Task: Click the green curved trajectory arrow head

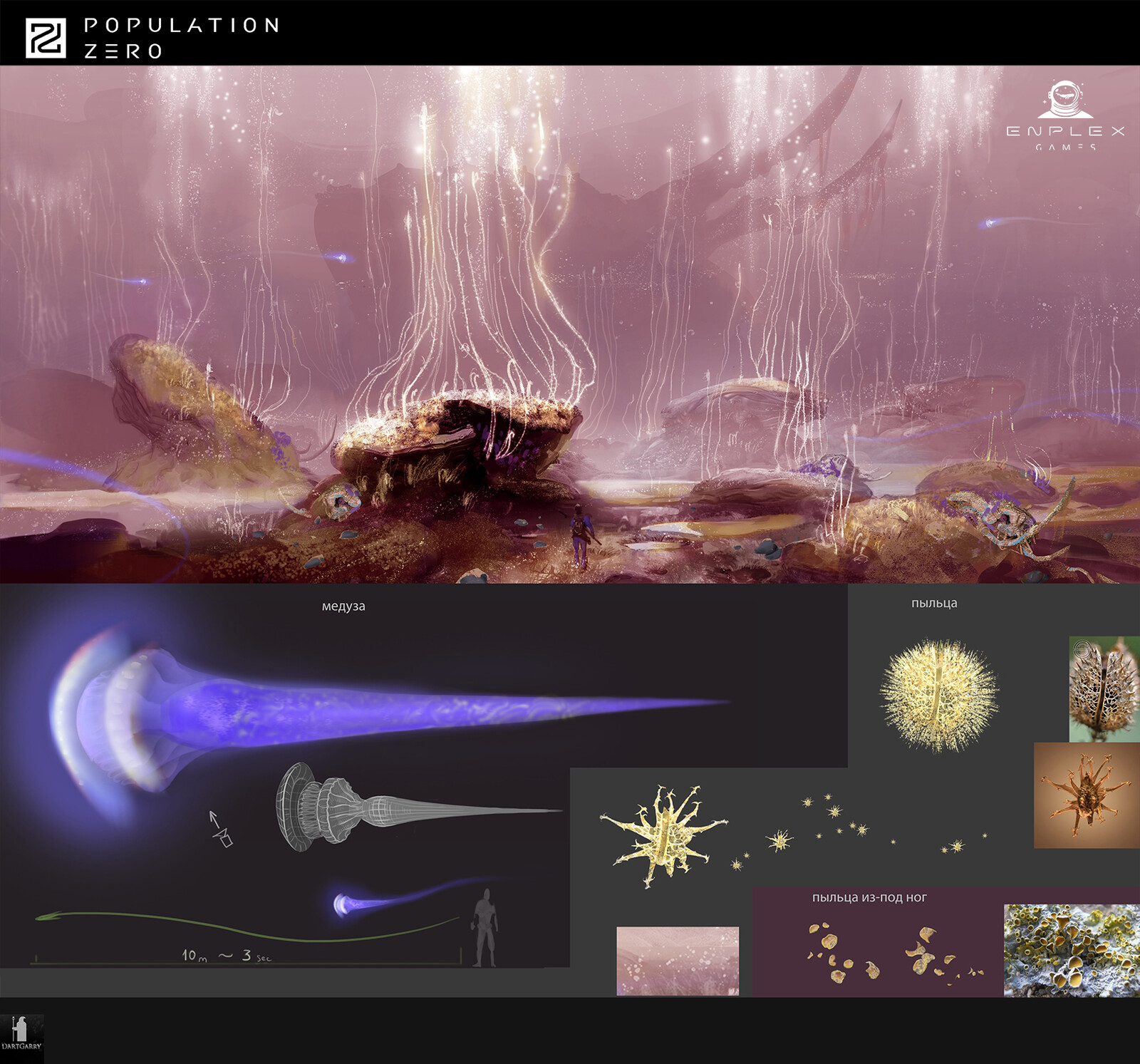Action: [50, 916]
